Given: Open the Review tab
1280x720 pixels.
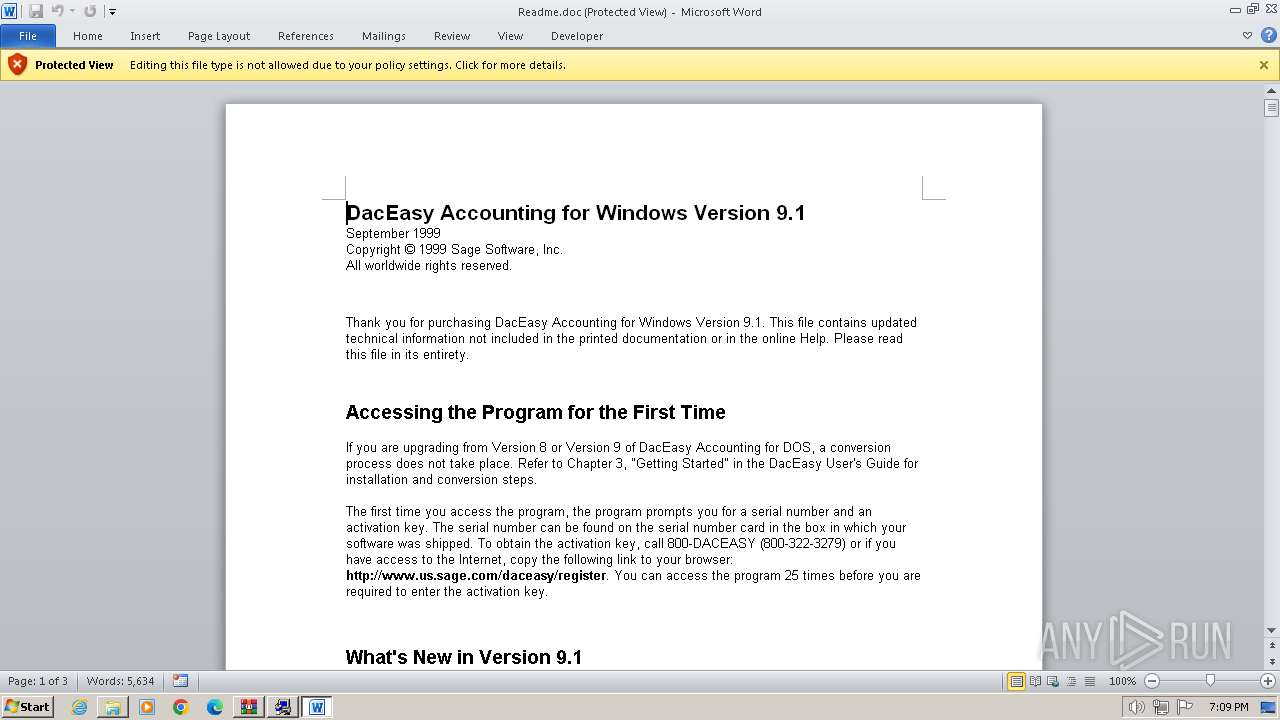Looking at the screenshot, I should (452, 36).
